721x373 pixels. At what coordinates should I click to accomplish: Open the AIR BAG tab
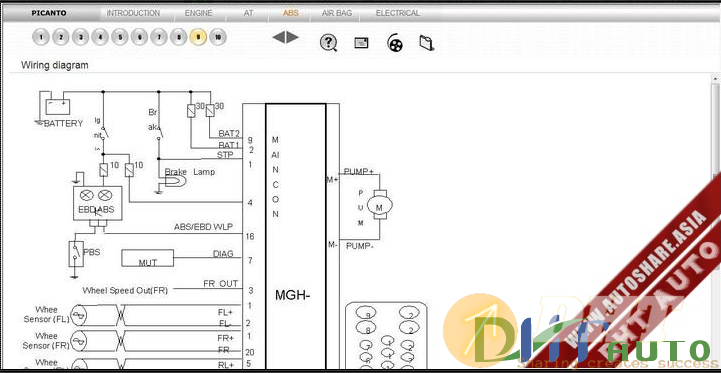[x=337, y=13]
